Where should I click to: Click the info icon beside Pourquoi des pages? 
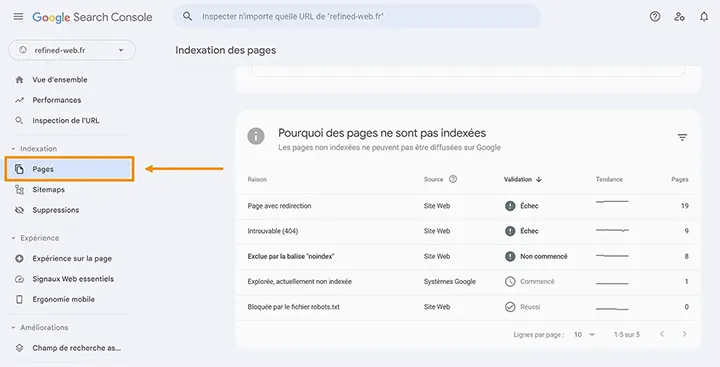[256, 136]
